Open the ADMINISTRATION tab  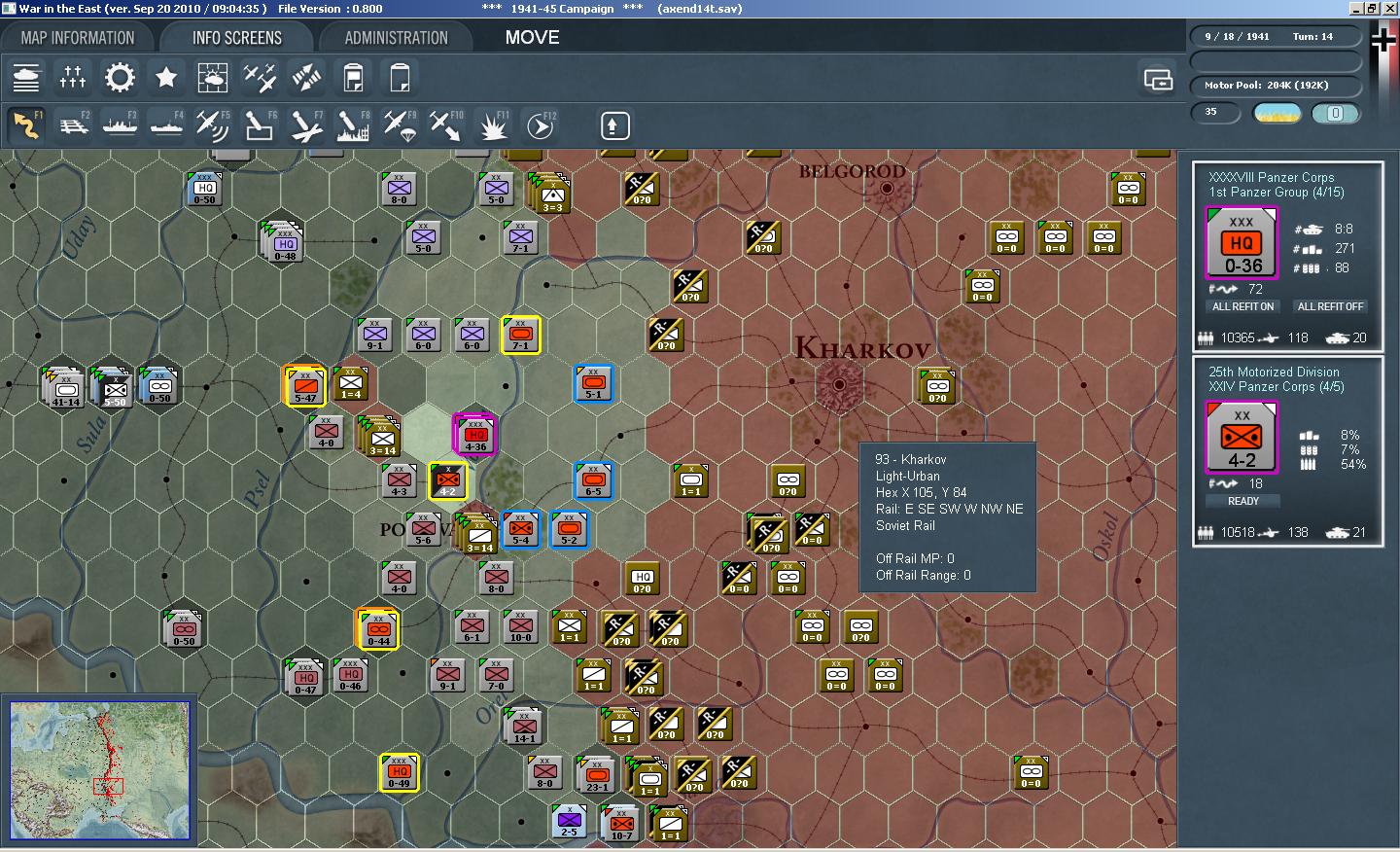point(397,38)
